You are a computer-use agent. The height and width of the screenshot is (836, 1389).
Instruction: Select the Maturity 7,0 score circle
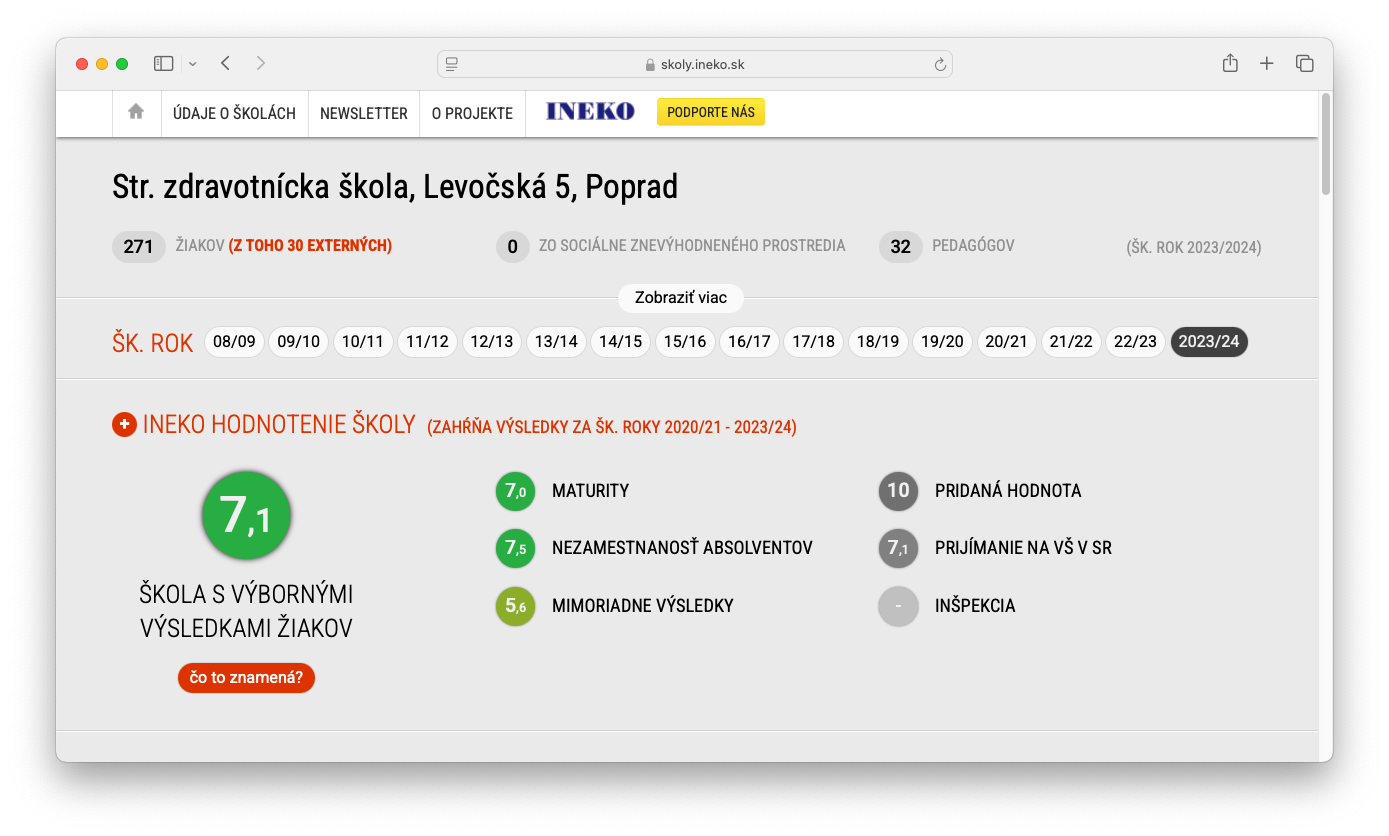[x=515, y=491]
